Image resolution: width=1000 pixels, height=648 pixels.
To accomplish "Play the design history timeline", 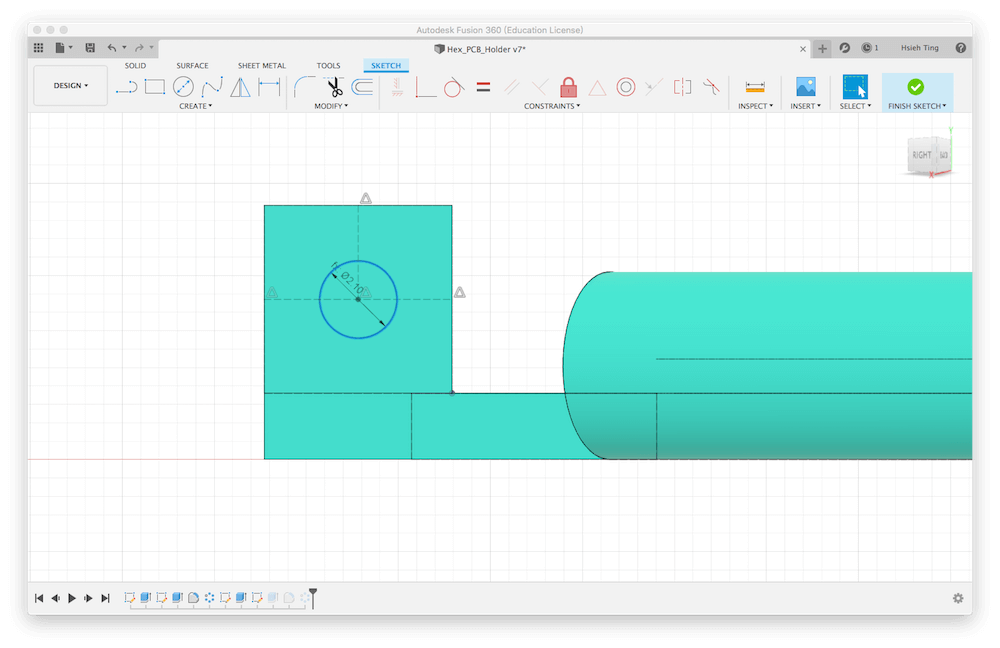I will tap(72, 598).
